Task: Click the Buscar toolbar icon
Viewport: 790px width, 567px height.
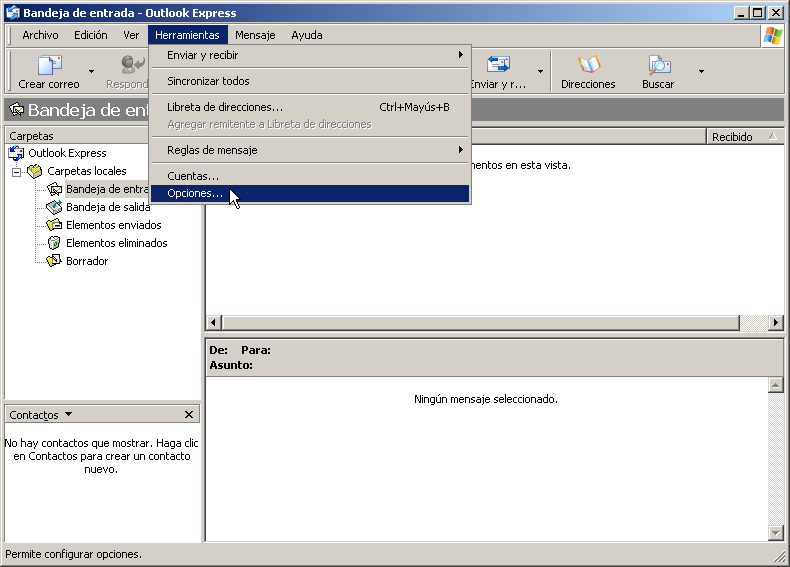Action: [x=659, y=65]
